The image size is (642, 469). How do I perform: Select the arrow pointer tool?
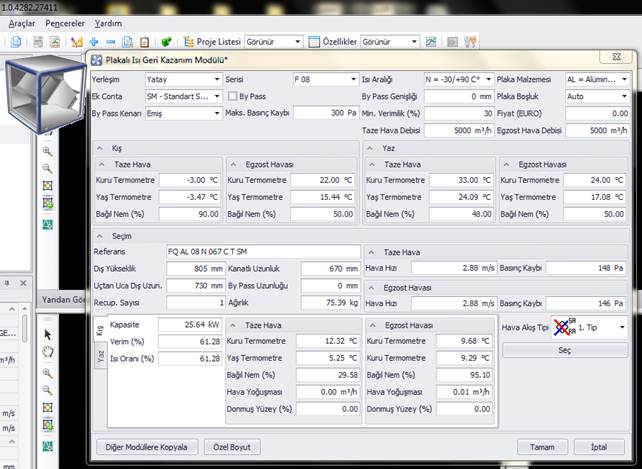click(47, 333)
